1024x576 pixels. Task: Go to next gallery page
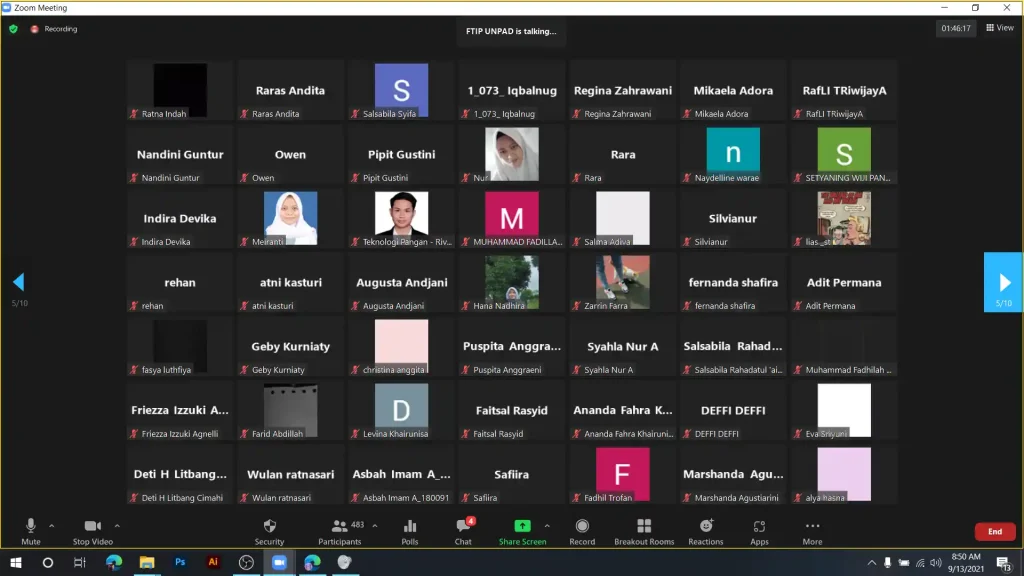coord(1003,282)
